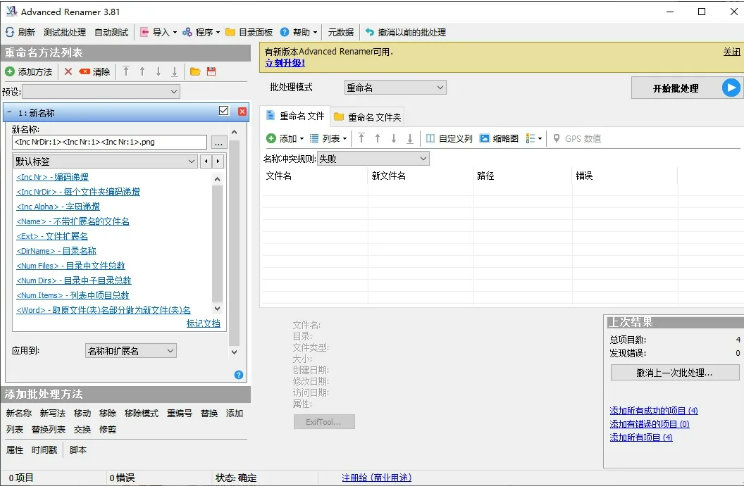Click the green 添加方法 button
Image resolution: width=744 pixels, height=486 pixels.
[x=29, y=72]
